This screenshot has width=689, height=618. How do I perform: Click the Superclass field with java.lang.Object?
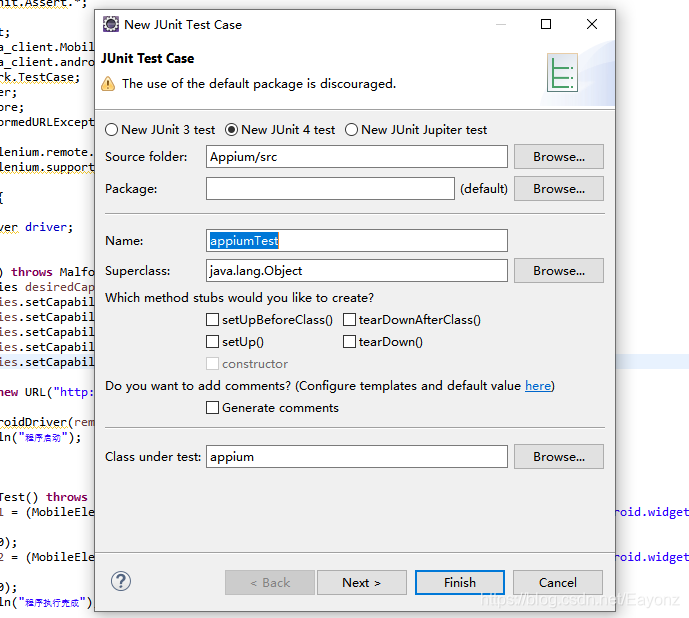[357, 270]
